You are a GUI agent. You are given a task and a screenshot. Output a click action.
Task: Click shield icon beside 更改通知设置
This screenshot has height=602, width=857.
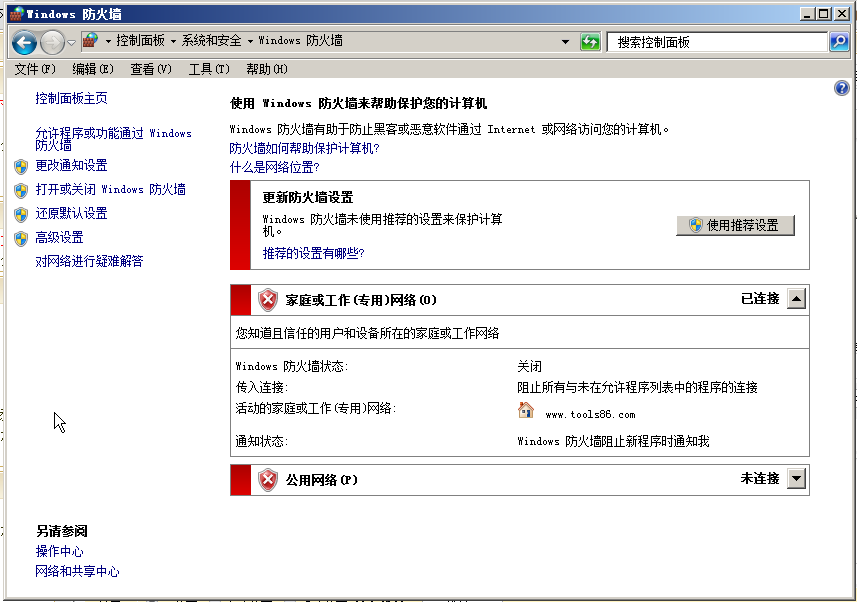[21, 166]
